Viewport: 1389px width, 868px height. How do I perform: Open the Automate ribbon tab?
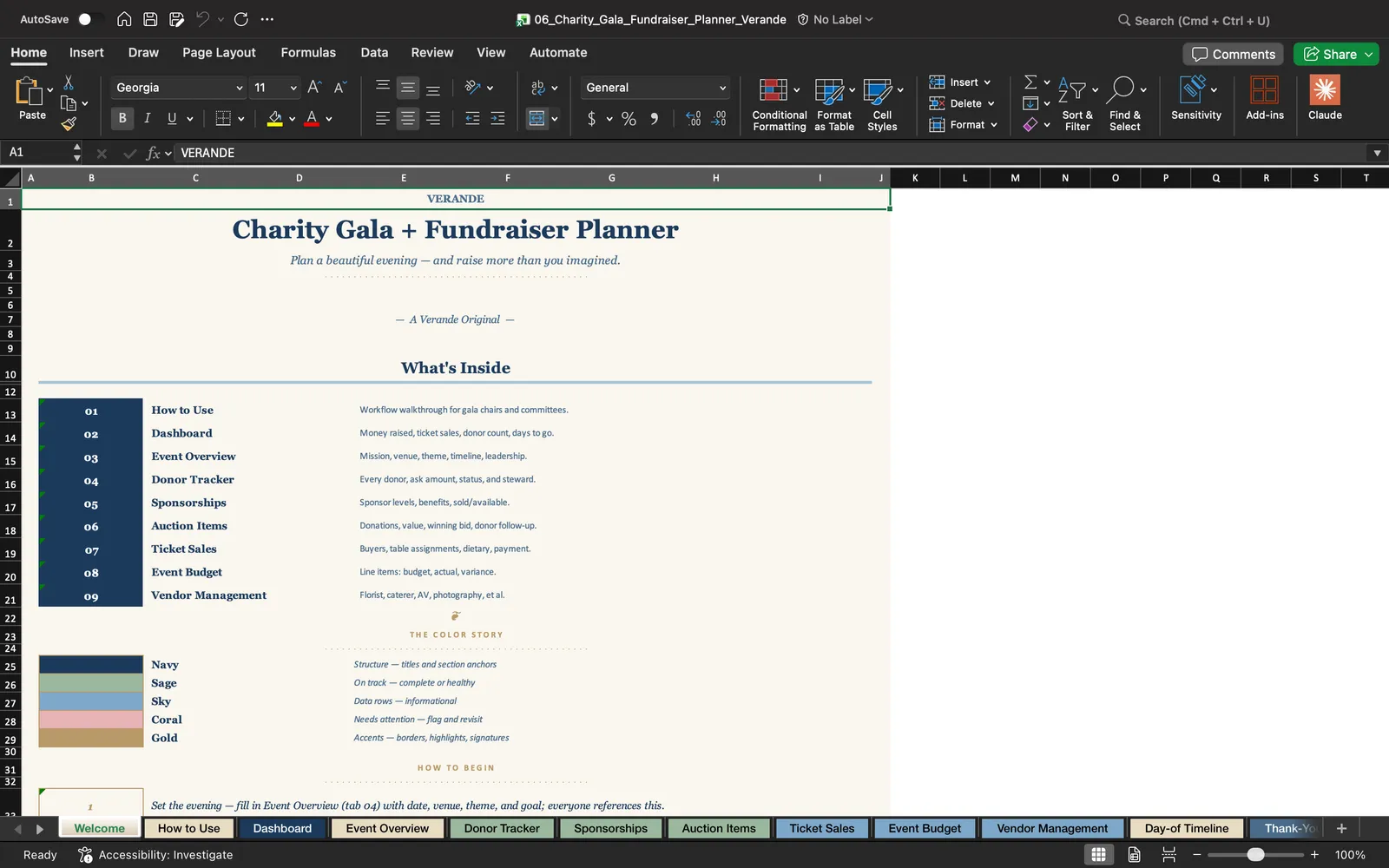click(558, 52)
